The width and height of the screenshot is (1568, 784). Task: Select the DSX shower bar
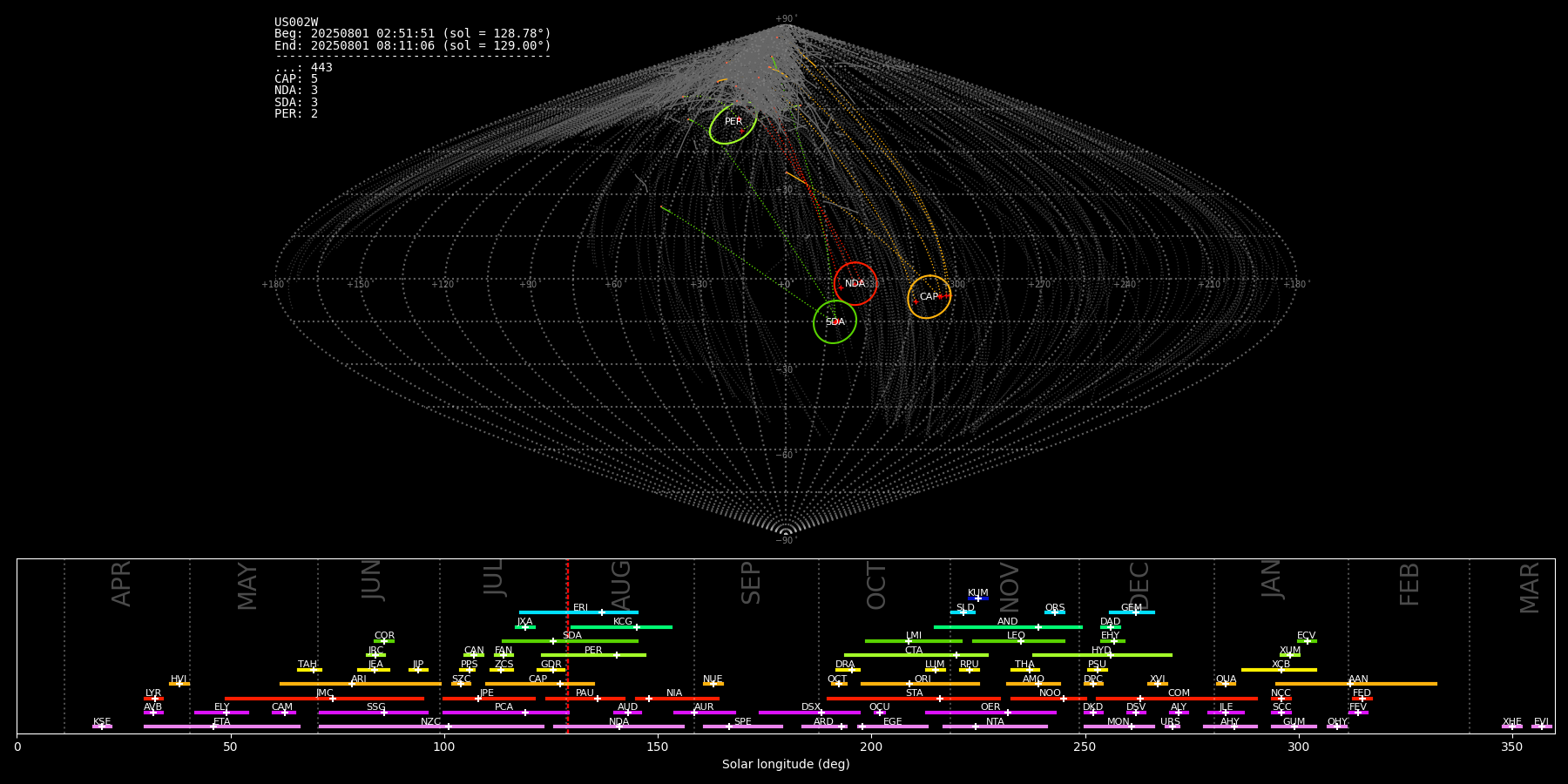(809, 713)
